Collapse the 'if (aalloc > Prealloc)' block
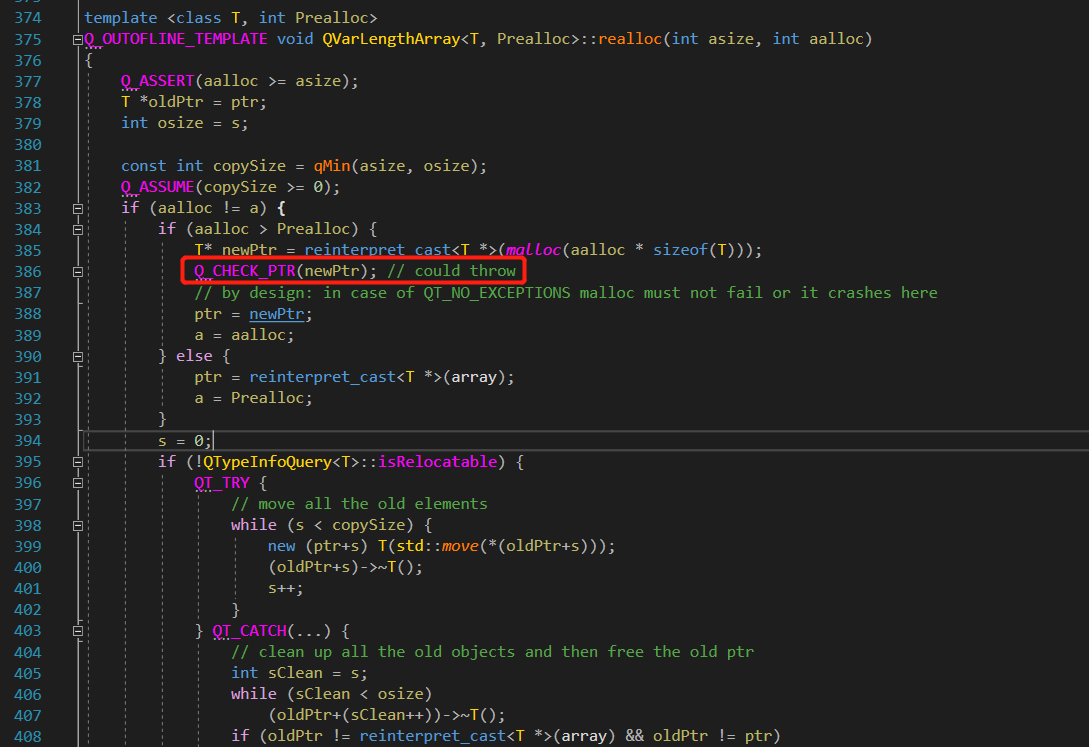This screenshot has width=1089, height=747. pos(77,229)
